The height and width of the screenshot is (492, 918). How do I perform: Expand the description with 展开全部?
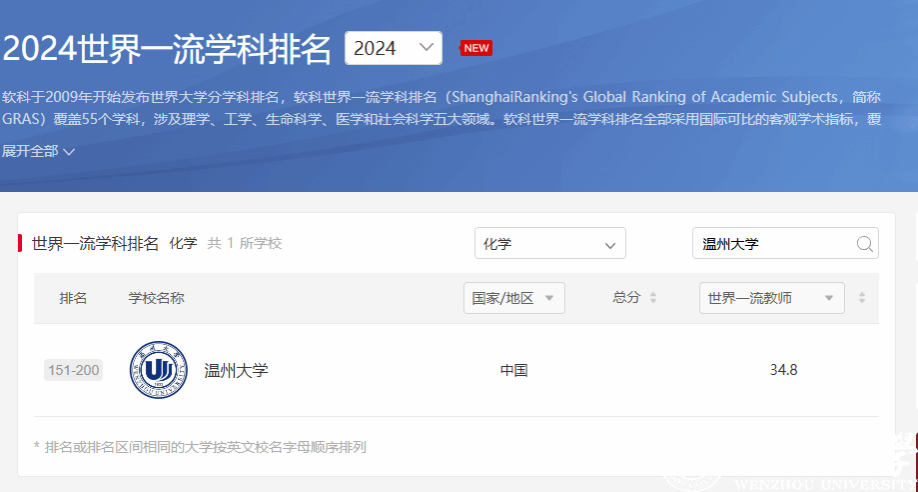[x=38, y=152]
